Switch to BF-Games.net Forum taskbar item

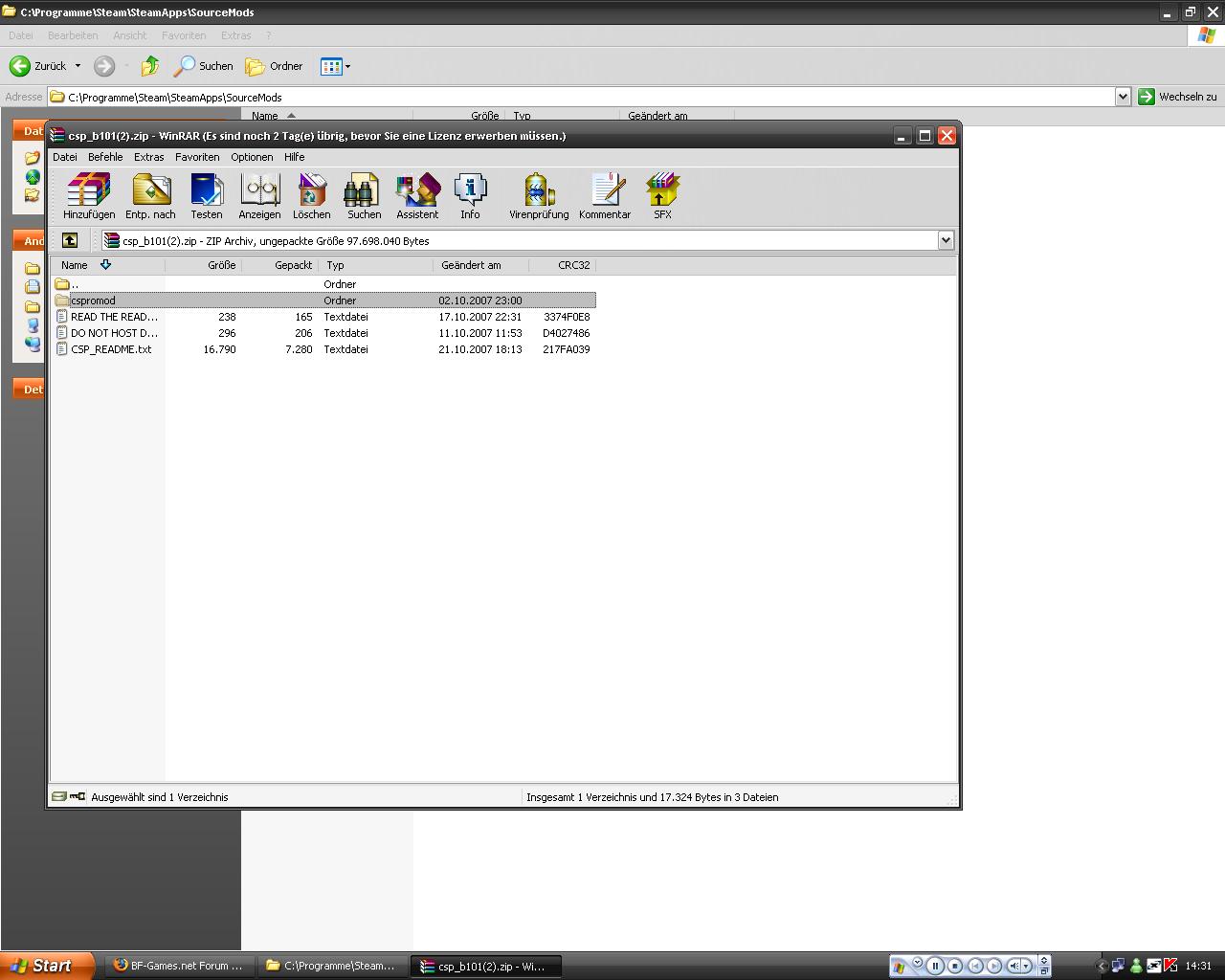[x=178, y=966]
